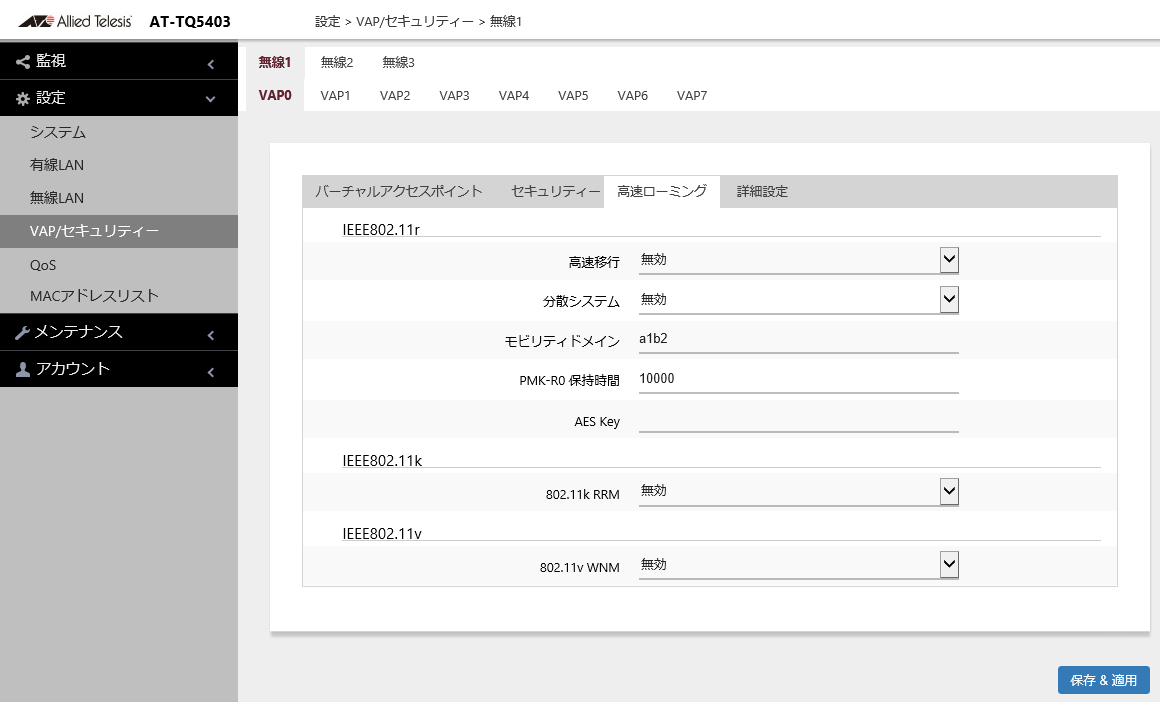Open the 分散システム dropdown
Image resolution: width=1160 pixels, height=702 pixels.
point(798,300)
